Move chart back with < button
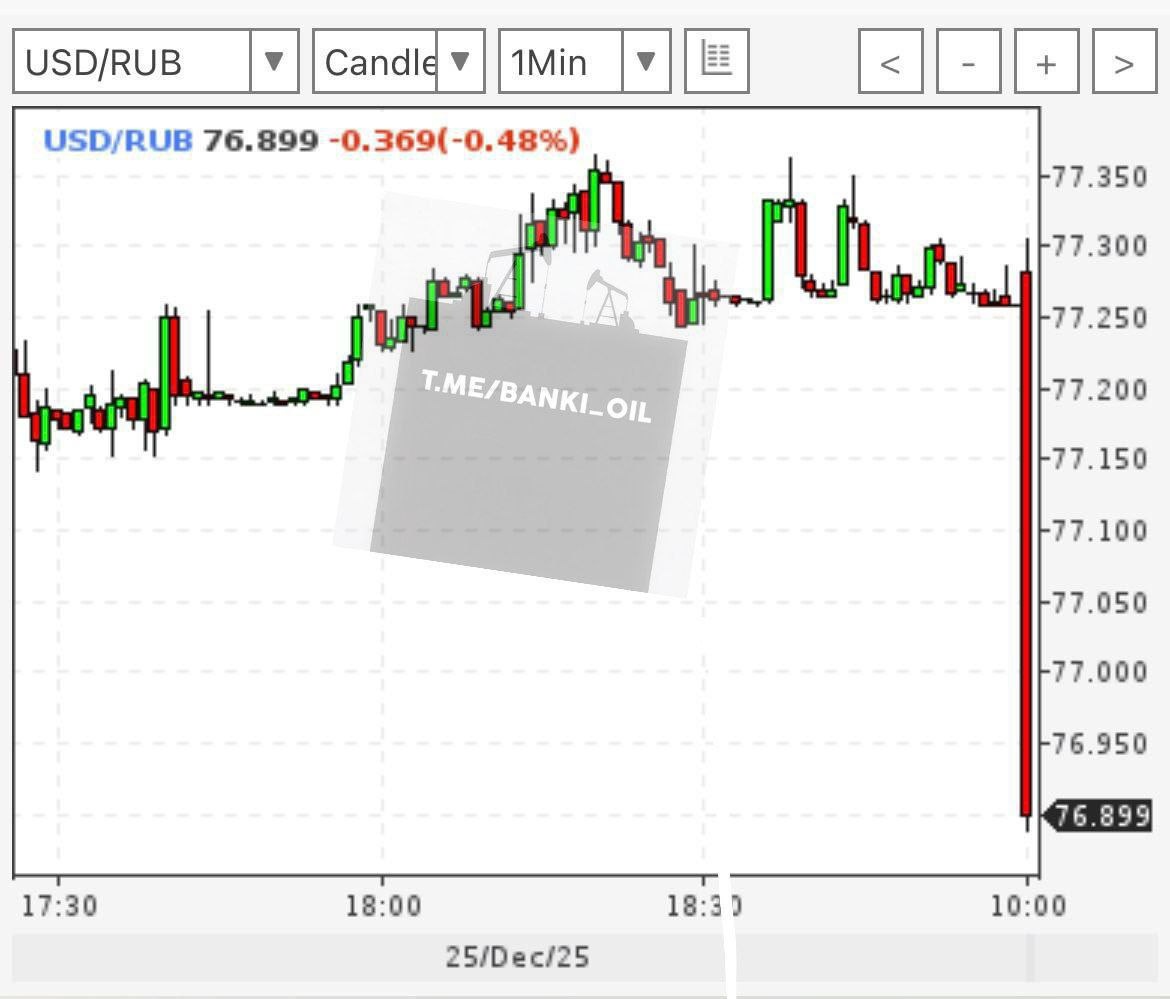The width and height of the screenshot is (1170, 999). click(x=890, y=61)
